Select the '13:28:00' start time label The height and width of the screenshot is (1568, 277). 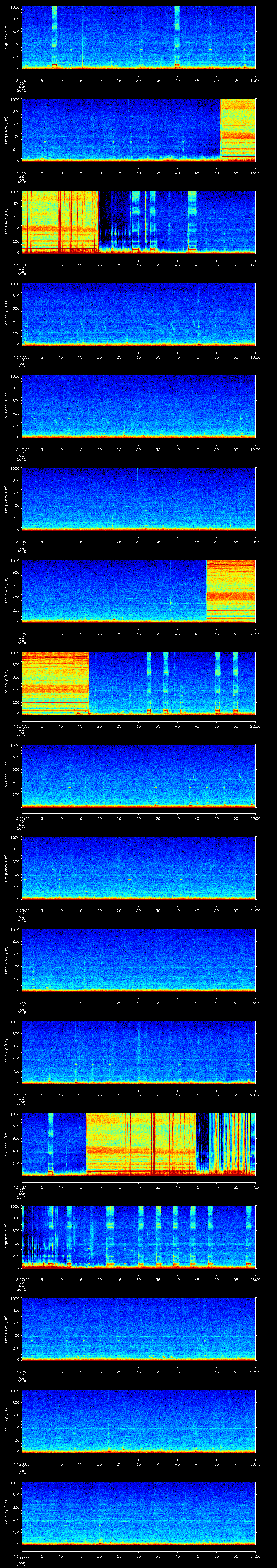click(21, 1371)
